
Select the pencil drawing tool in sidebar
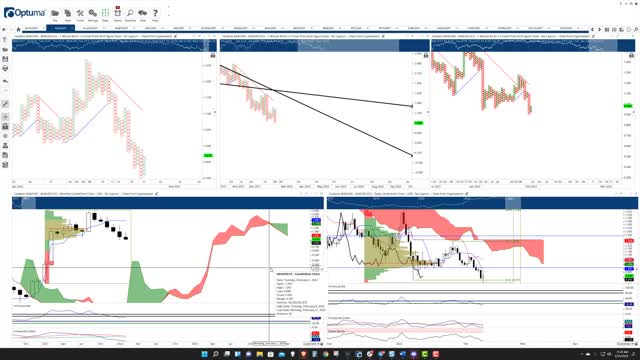pos(5,104)
